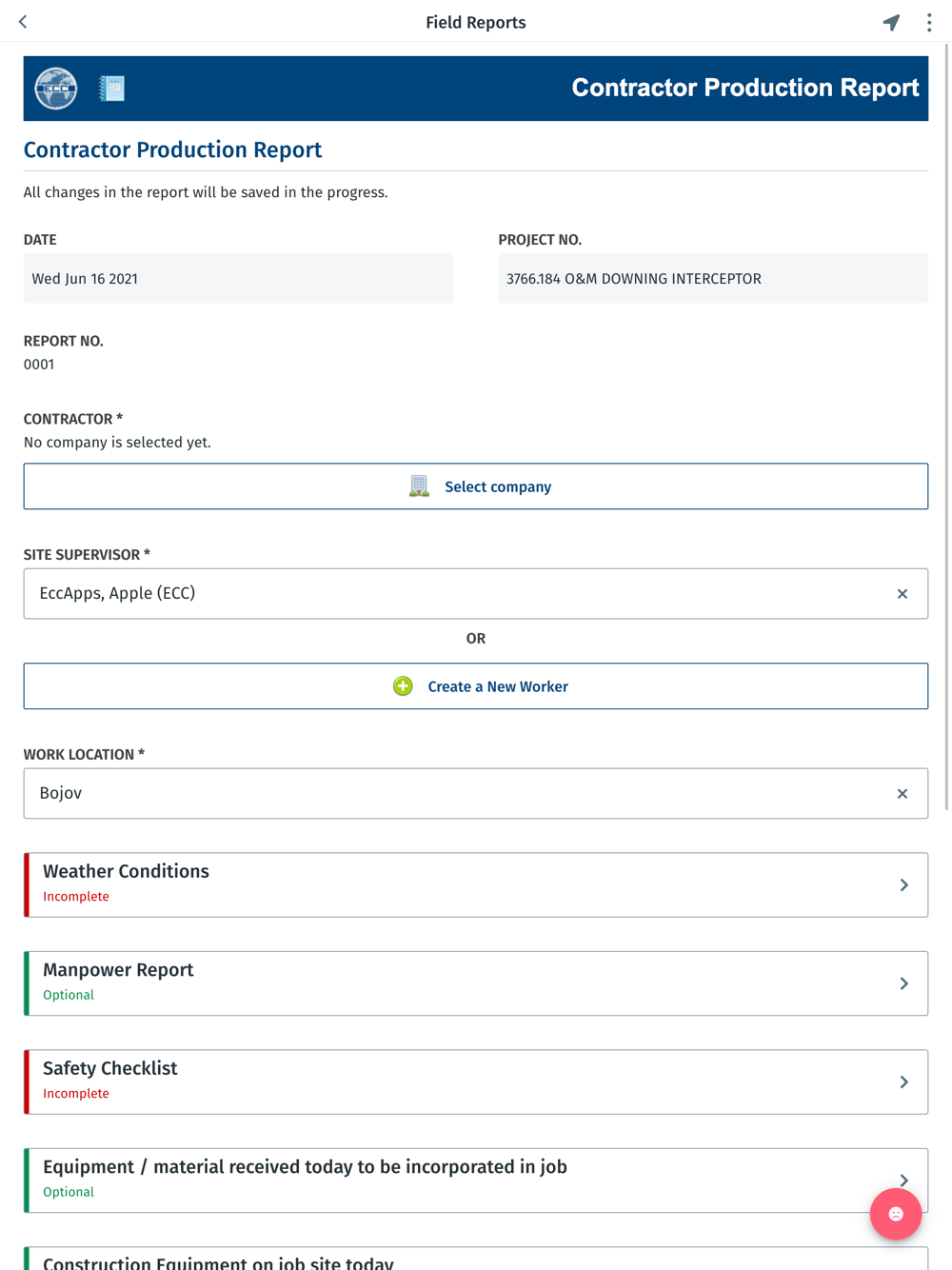952x1270 pixels.
Task: Tap the red floating feedback button
Action: click(x=895, y=1214)
